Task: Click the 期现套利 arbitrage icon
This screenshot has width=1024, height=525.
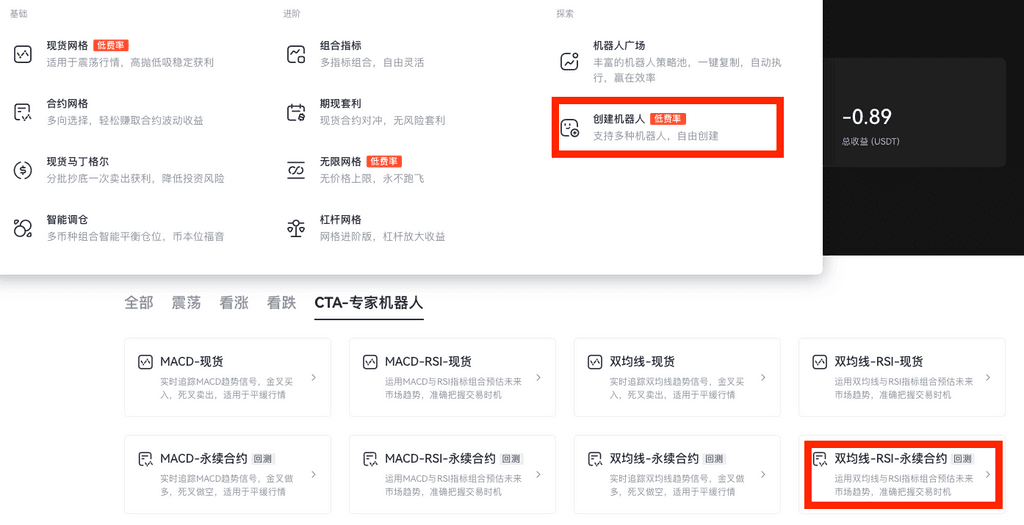Action: pos(296,112)
